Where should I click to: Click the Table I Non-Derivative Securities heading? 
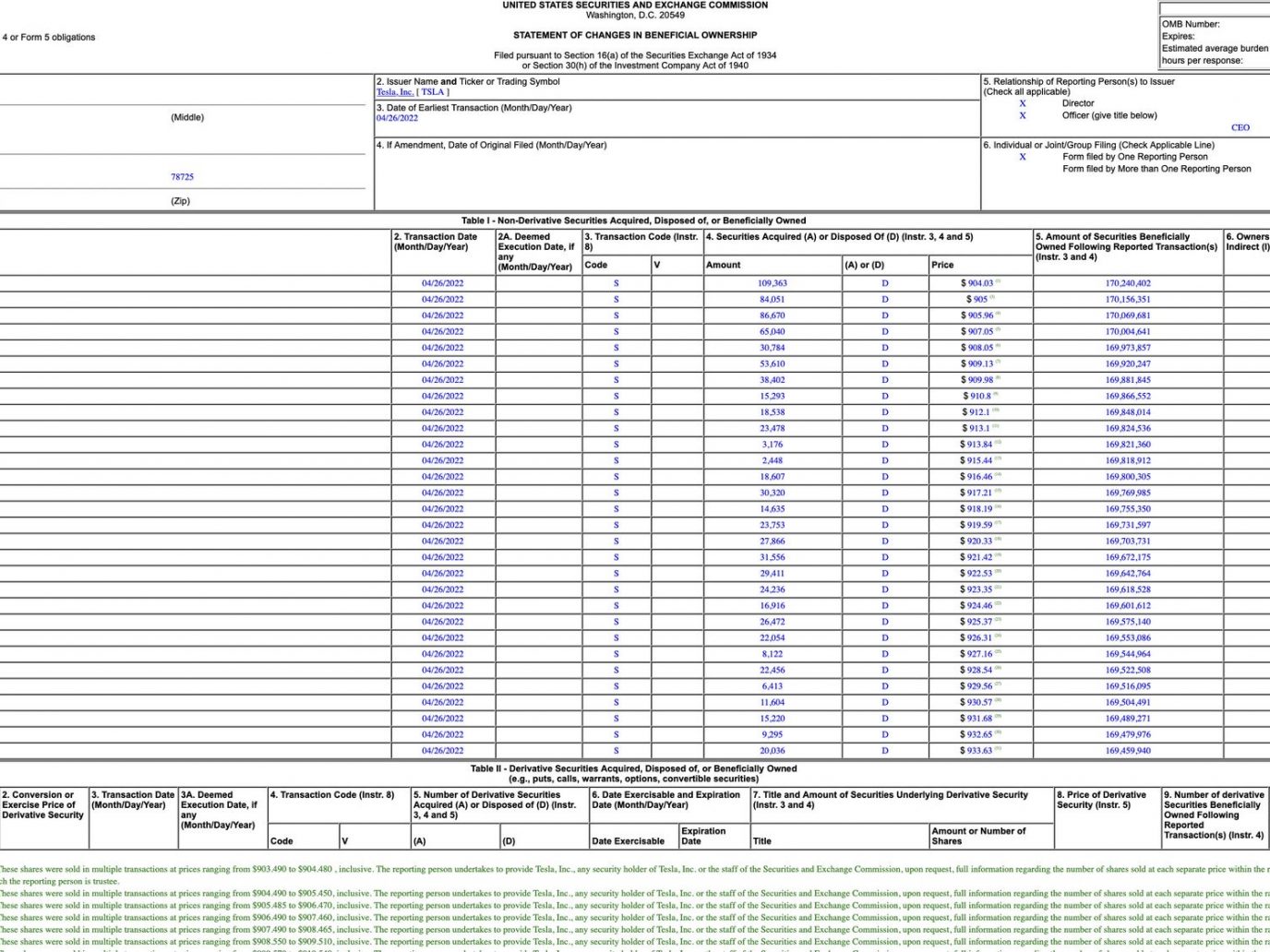[x=633, y=220]
